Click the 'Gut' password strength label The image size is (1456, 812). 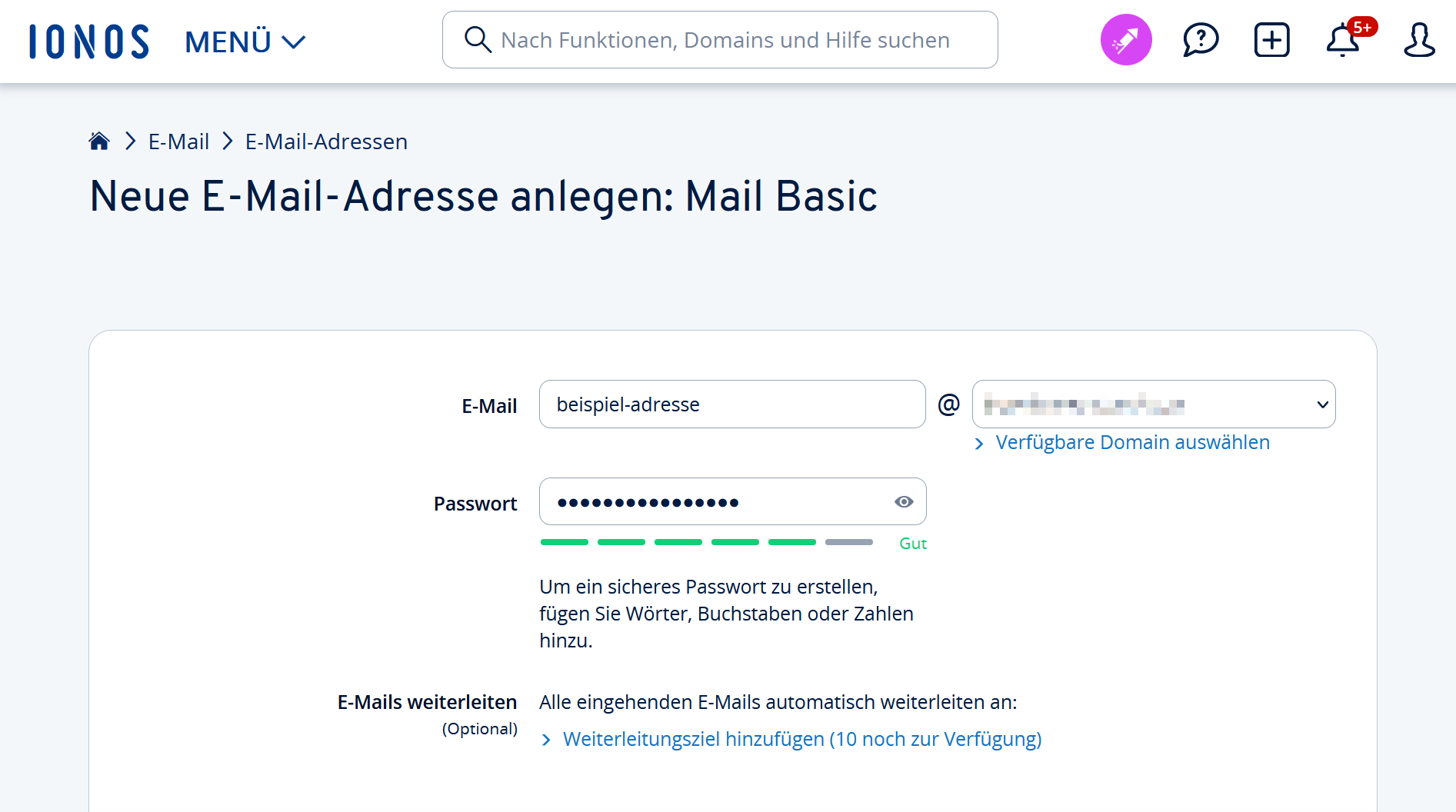pos(913,544)
